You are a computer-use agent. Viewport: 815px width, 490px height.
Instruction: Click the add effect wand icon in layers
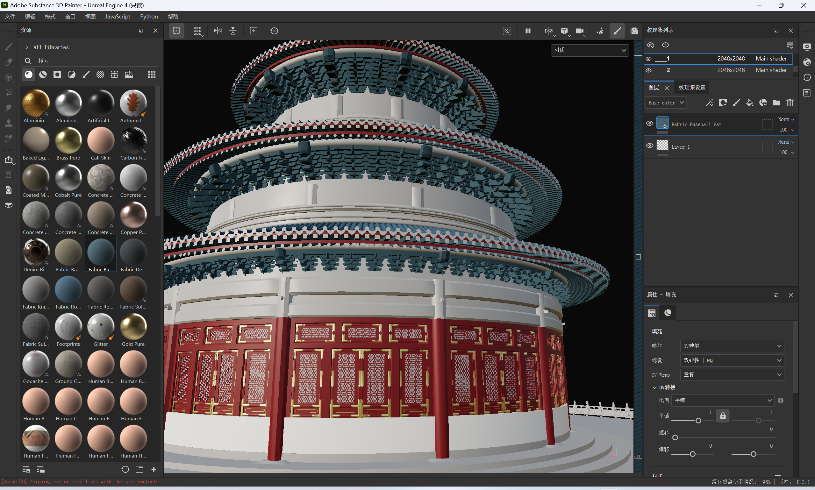tap(709, 103)
